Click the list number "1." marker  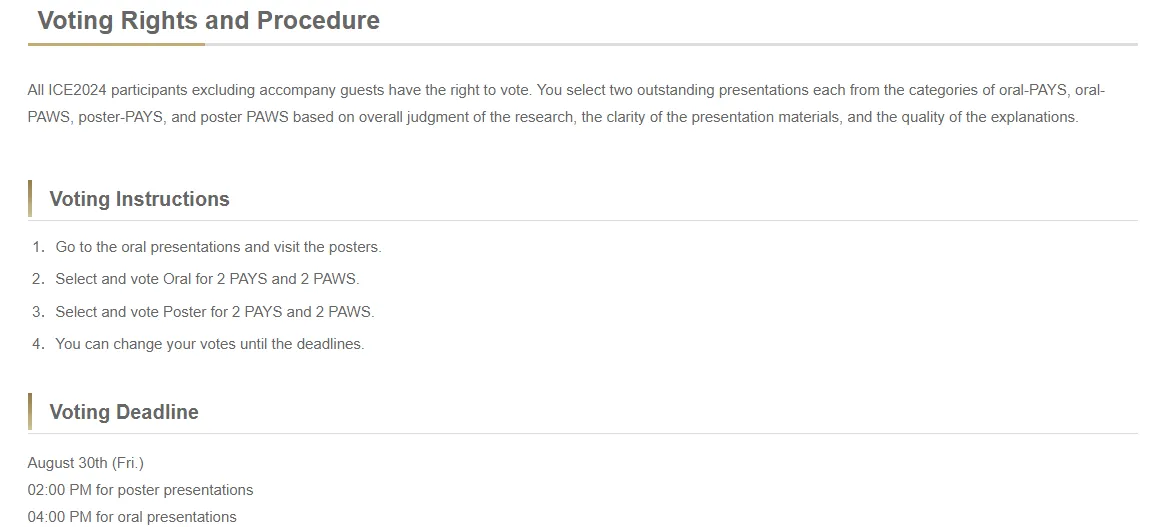[38, 247]
